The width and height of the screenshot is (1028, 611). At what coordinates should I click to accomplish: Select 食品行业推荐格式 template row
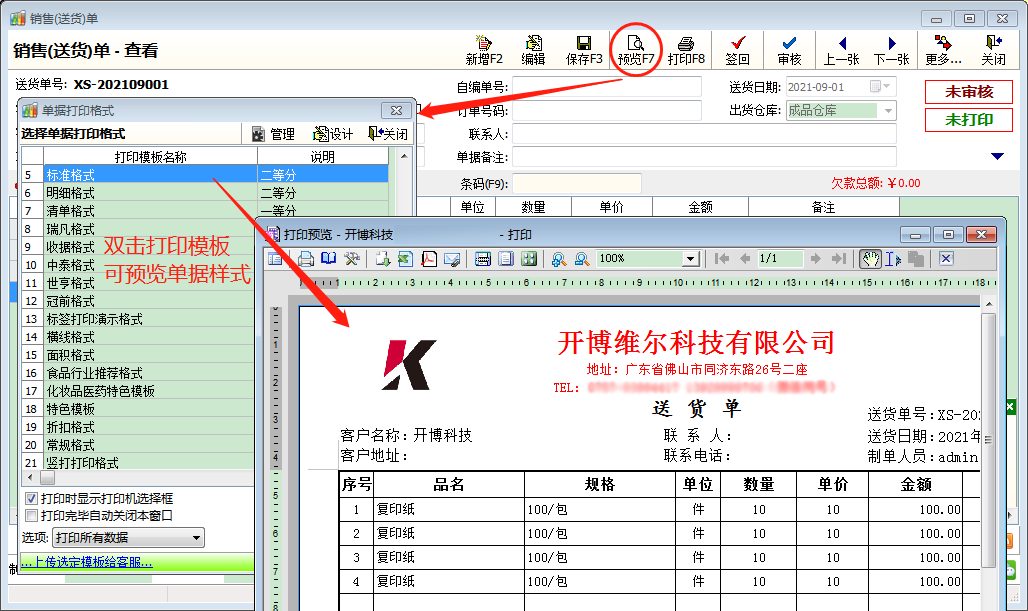click(138, 373)
